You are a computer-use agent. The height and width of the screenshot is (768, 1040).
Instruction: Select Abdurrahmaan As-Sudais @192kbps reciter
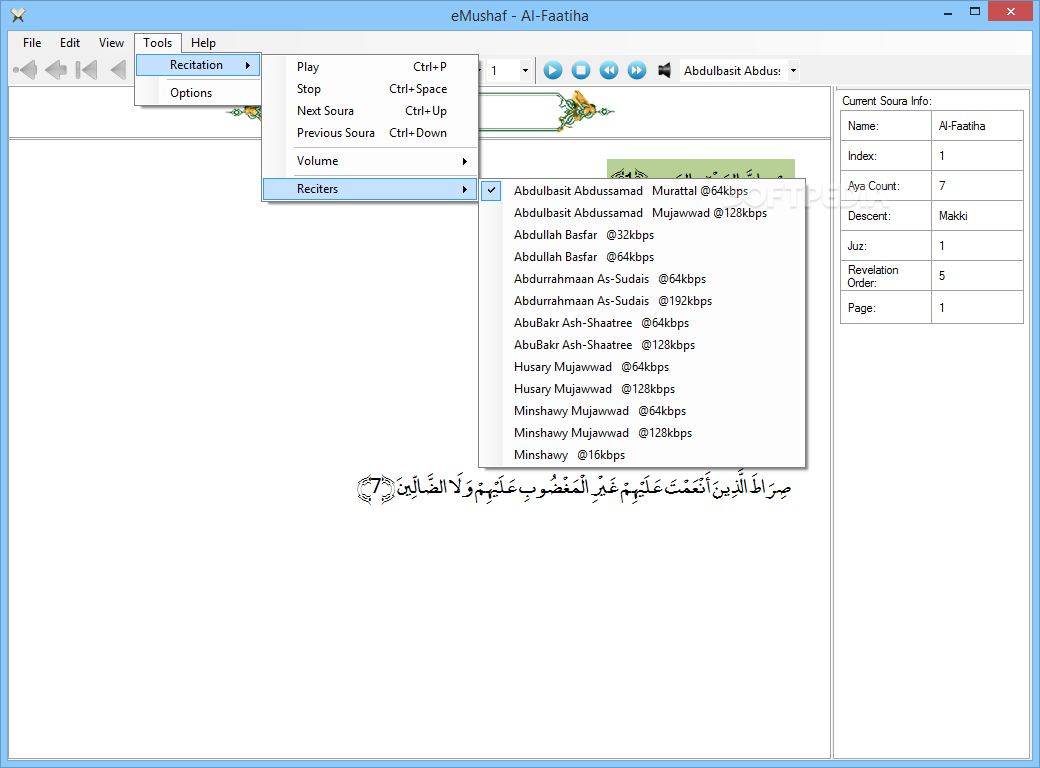(642, 301)
